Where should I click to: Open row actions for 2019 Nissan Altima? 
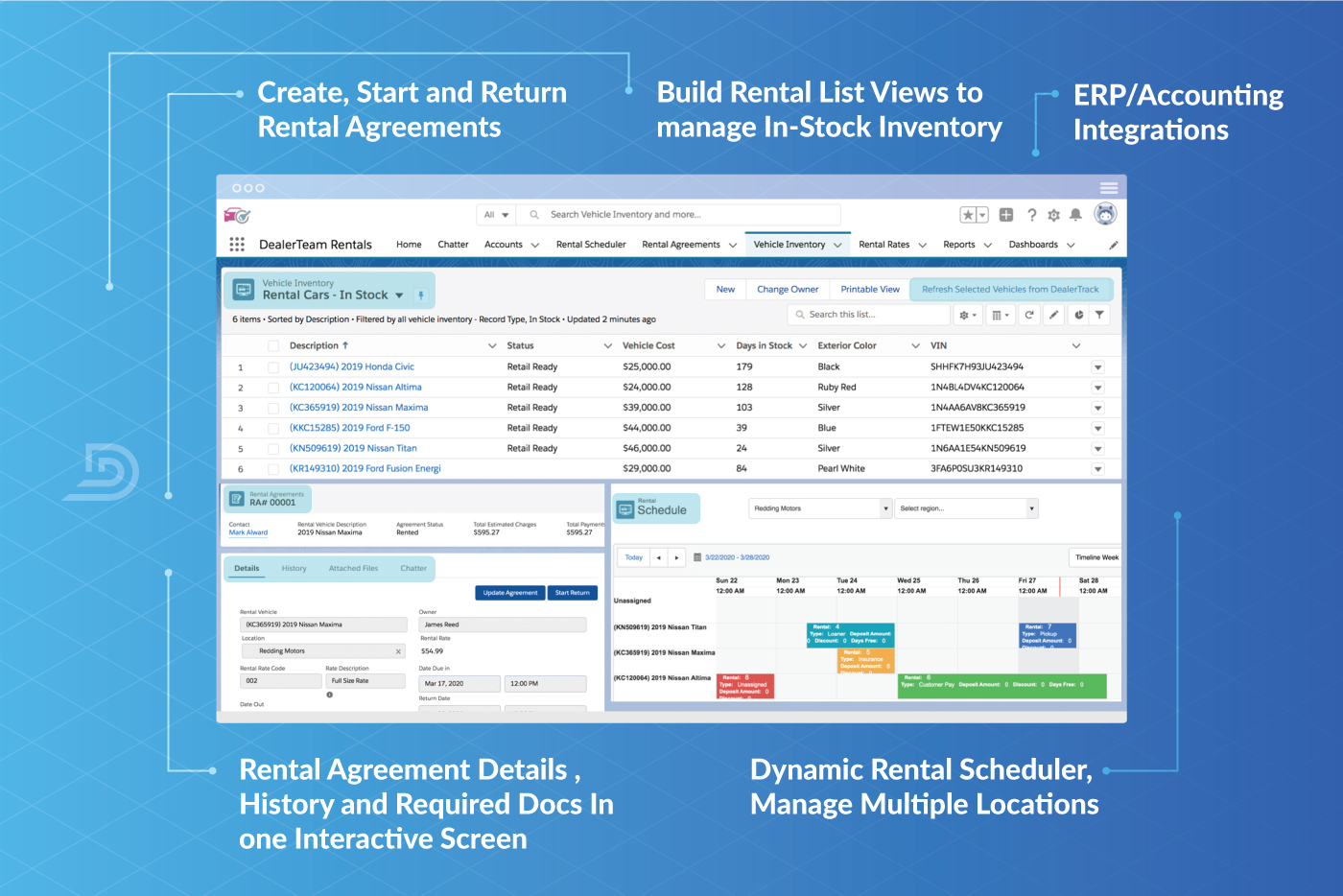pos(1097,388)
